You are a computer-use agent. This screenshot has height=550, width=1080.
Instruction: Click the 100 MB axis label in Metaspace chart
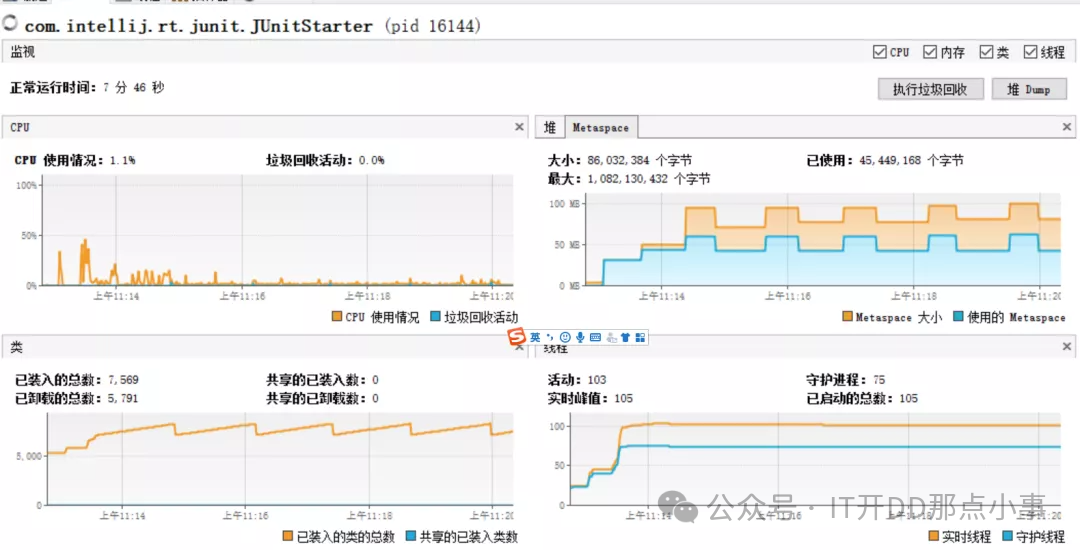565,204
